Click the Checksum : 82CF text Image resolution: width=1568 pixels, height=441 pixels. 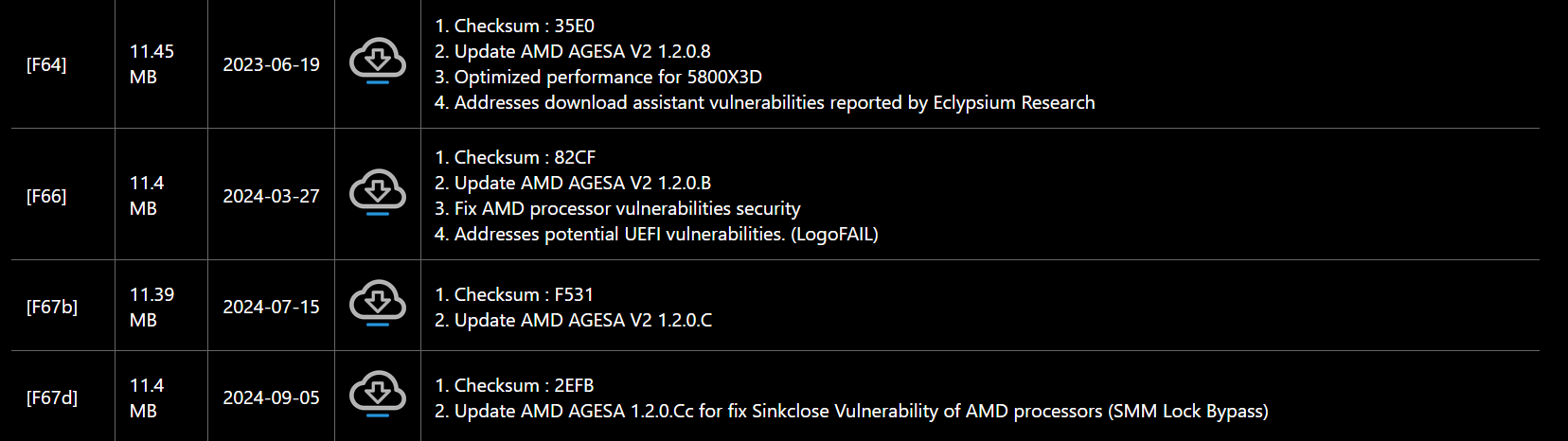coord(515,157)
